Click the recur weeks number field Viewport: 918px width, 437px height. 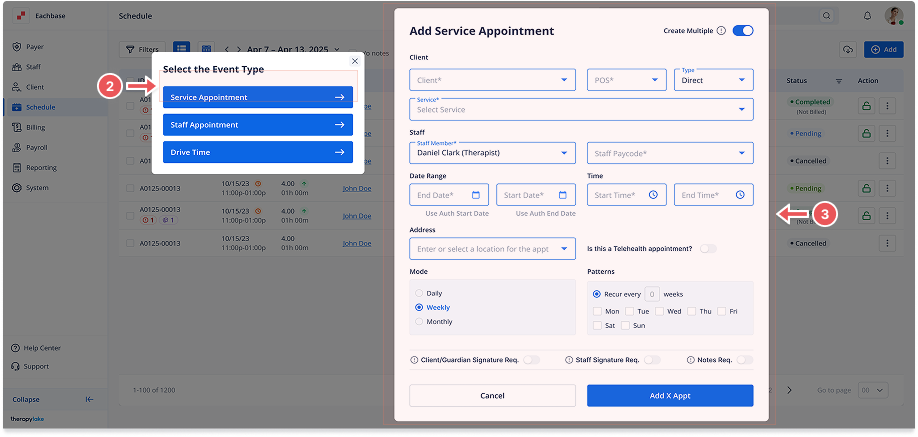coord(652,294)
